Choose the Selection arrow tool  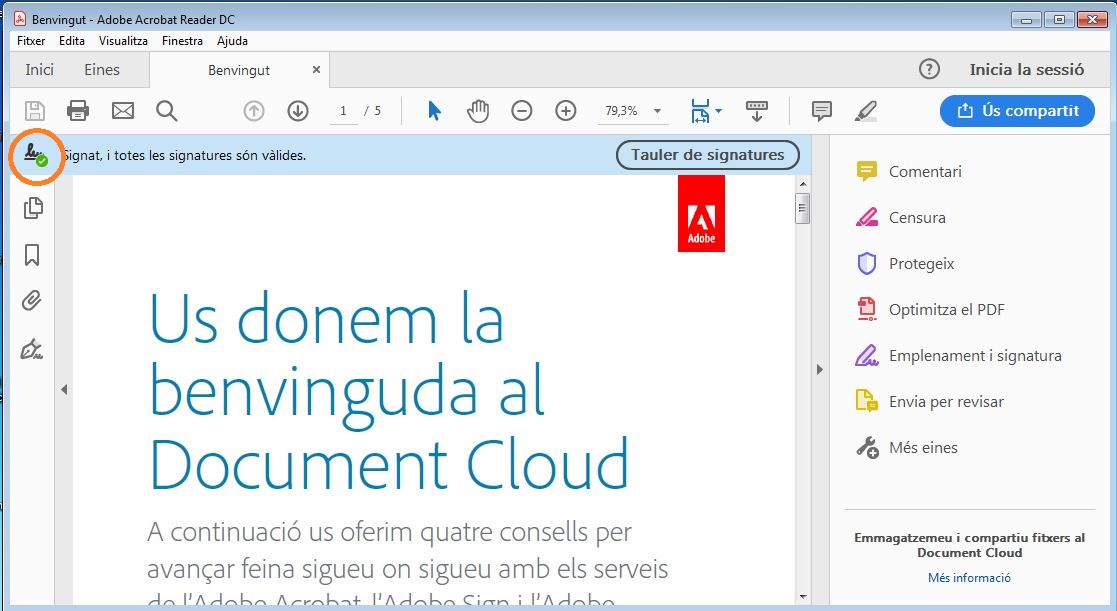coord(434,111)
